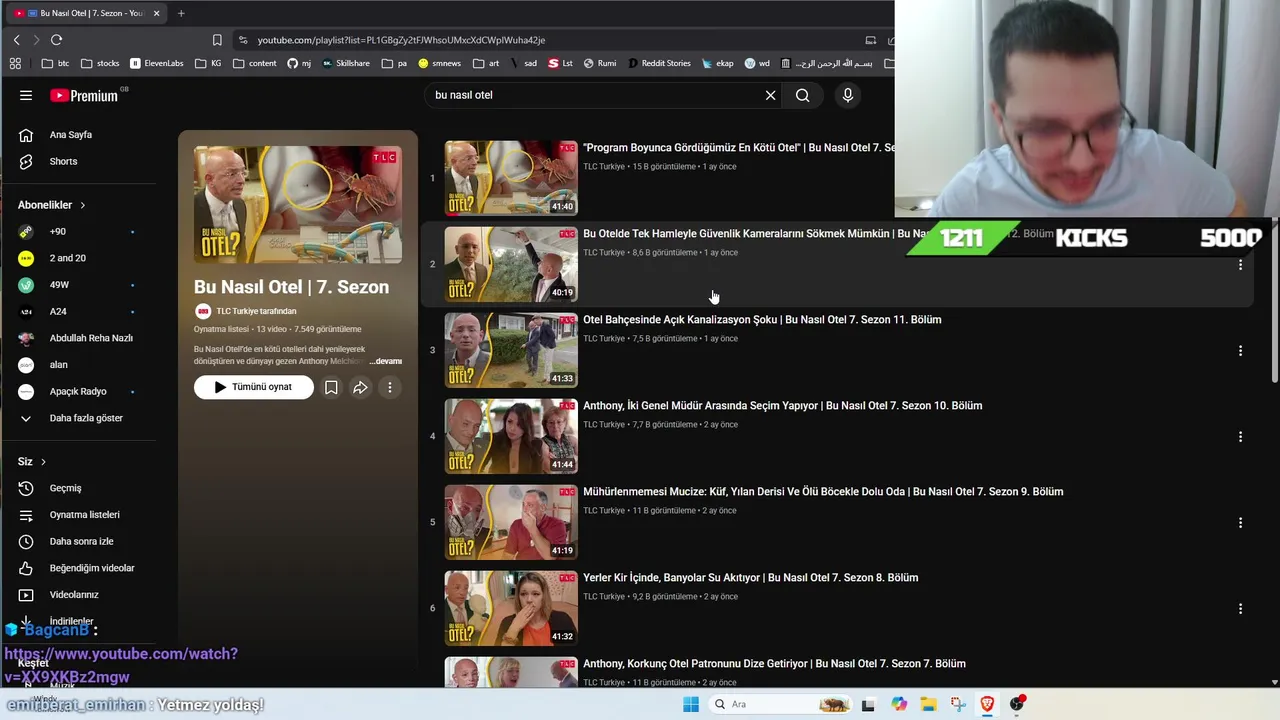Open the btc bookmarks folder
This screenshot has width=1280, height=720.
(x=56, y=63)
